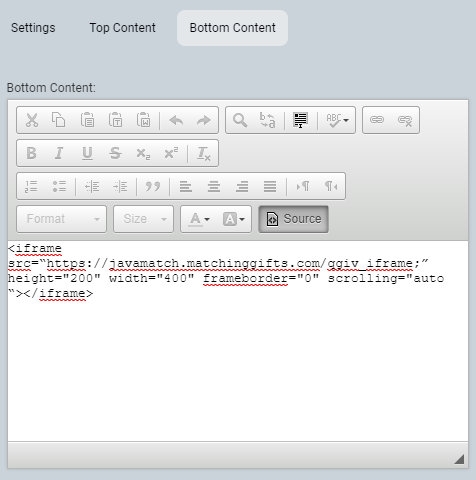Open the background color picker
The width and height of the screenshot is (476, 480).
pyautogui.click(x=234, y=219)
